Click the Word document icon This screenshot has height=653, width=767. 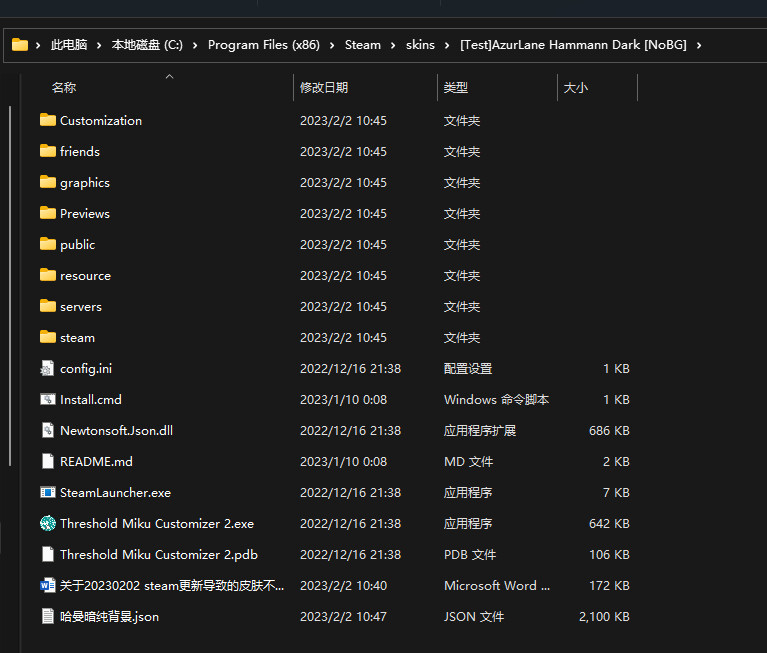pos(47,585)
